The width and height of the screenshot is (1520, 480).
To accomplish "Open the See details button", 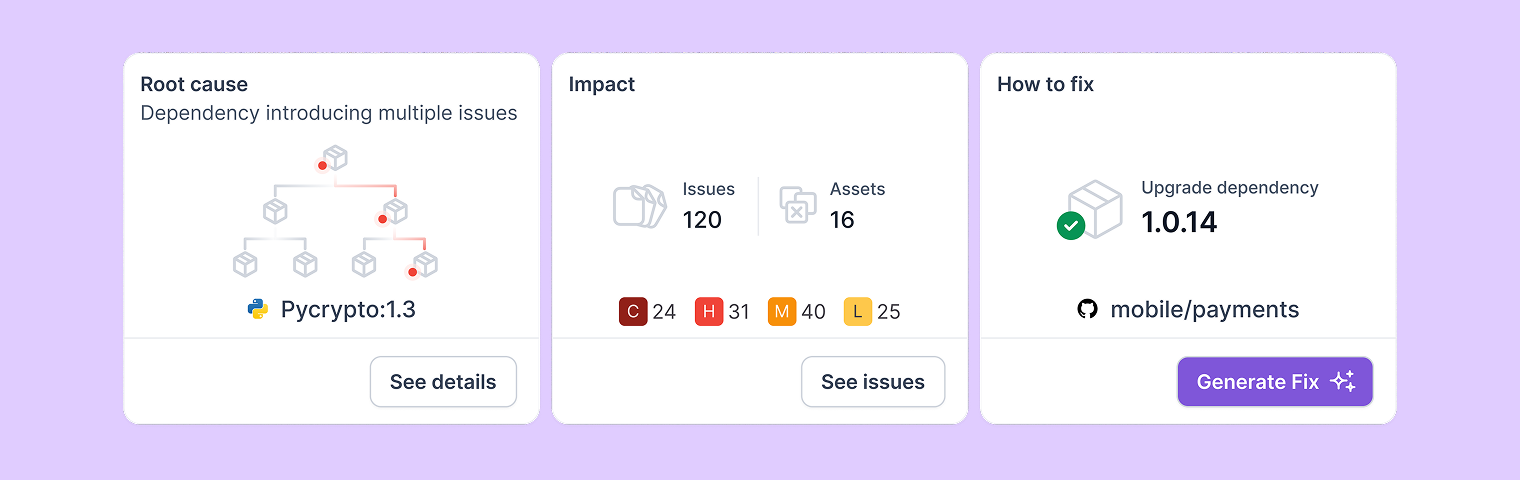I will (x=443, y=382).
